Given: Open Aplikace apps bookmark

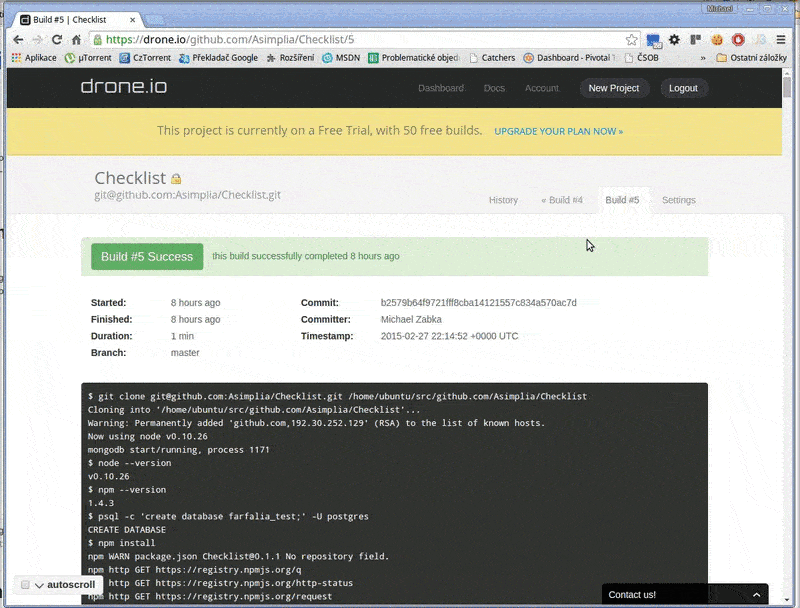Looking at the screenshot, I should [x=34, y=58].
